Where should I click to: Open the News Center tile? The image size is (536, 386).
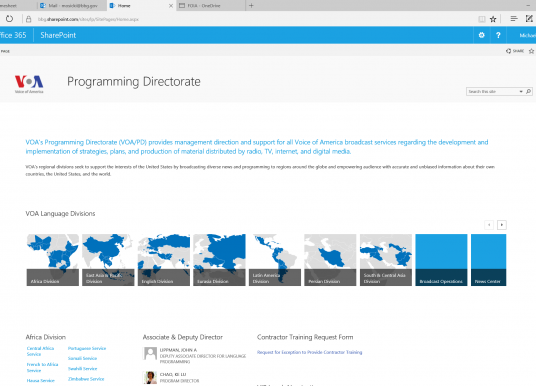488,260
